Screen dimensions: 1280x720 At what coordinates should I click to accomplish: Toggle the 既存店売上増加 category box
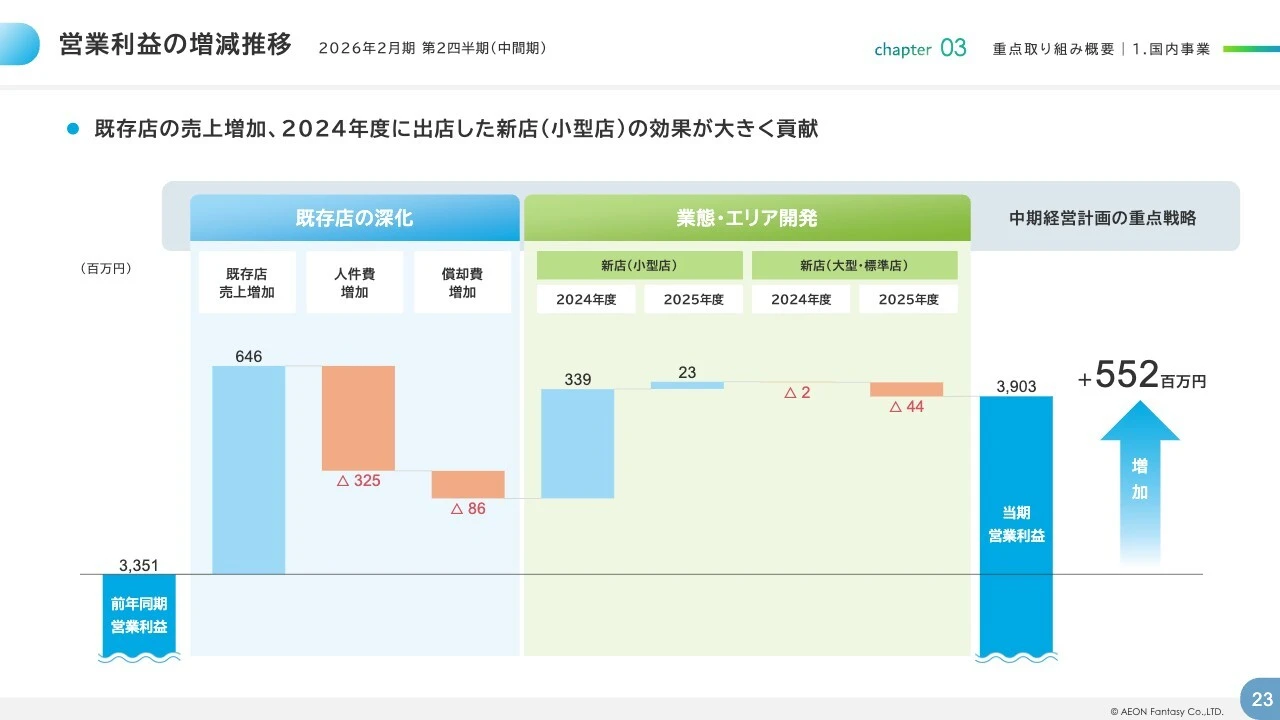point(246,281)
